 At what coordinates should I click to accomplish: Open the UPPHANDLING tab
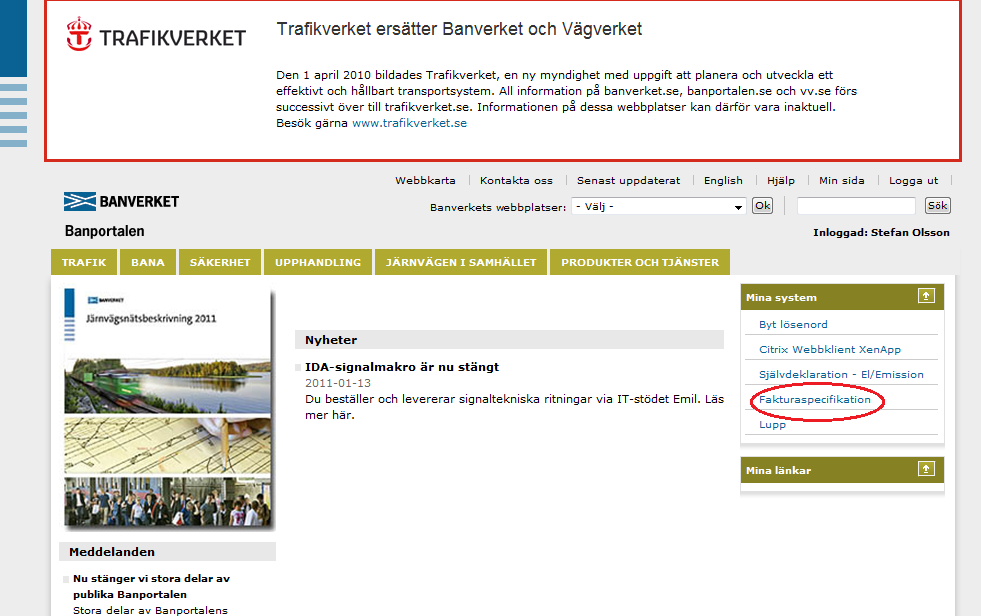coord(318,262)
